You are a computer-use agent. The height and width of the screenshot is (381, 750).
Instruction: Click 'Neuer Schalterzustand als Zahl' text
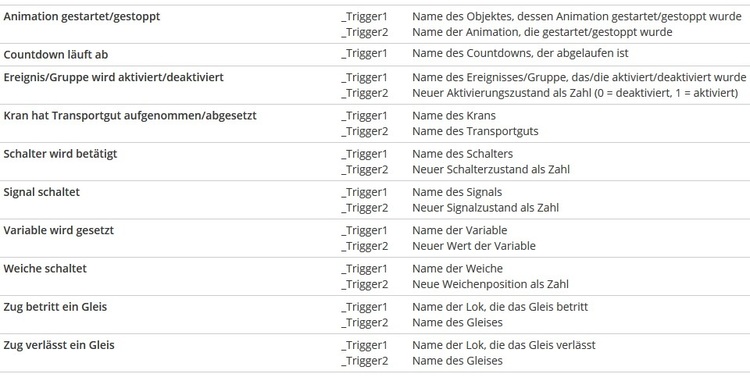pyautogui.click(x=491, y=170)
